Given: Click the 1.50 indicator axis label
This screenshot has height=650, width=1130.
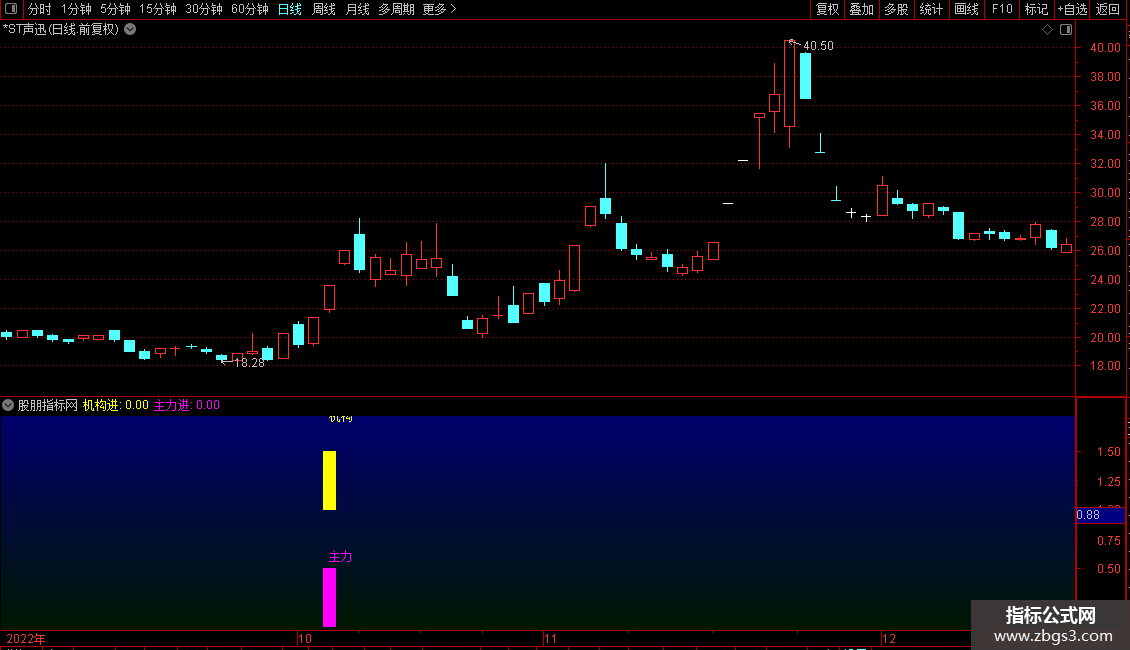Looking at the screenshot, I should [x=1108, y=452].
